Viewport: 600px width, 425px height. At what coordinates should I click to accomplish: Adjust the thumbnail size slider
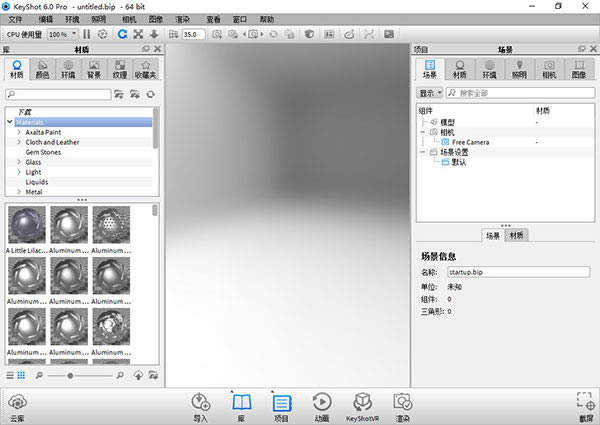coord(70,376)
